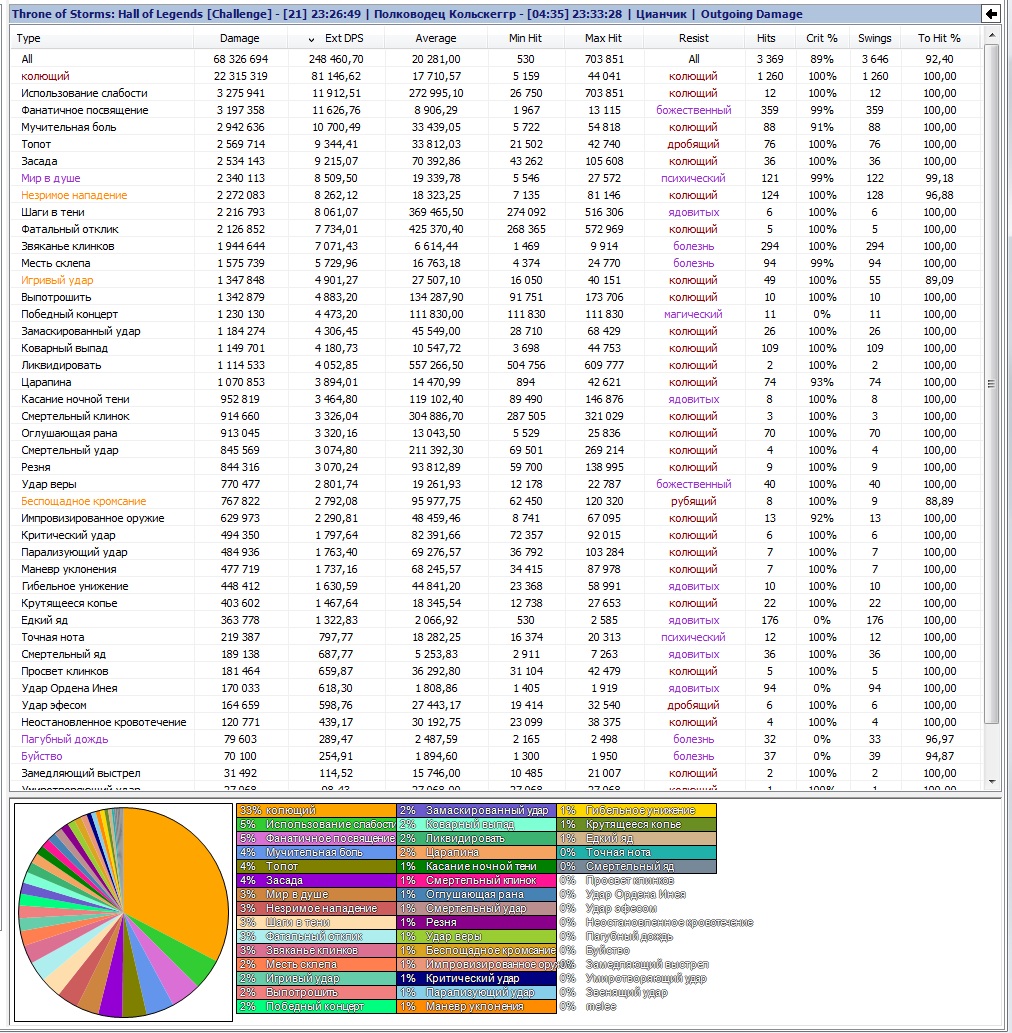Sort by the Crit % column header
The image size is (1012, 1033).
tap(822, 38)
